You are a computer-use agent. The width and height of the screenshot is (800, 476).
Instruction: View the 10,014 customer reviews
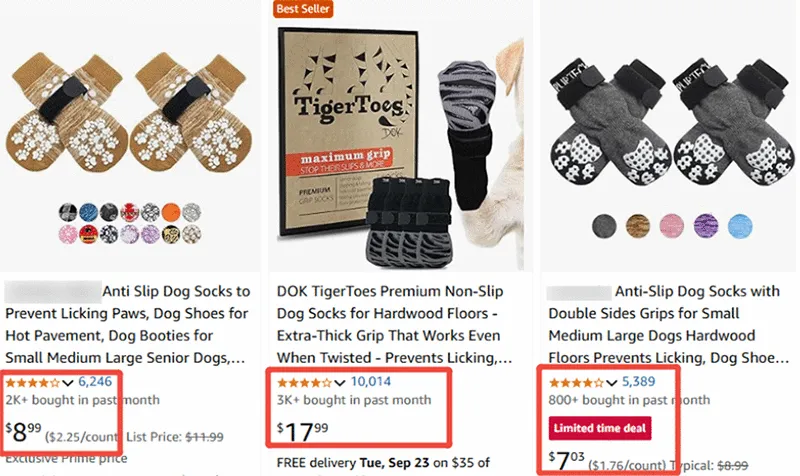[x=371, y=381]
